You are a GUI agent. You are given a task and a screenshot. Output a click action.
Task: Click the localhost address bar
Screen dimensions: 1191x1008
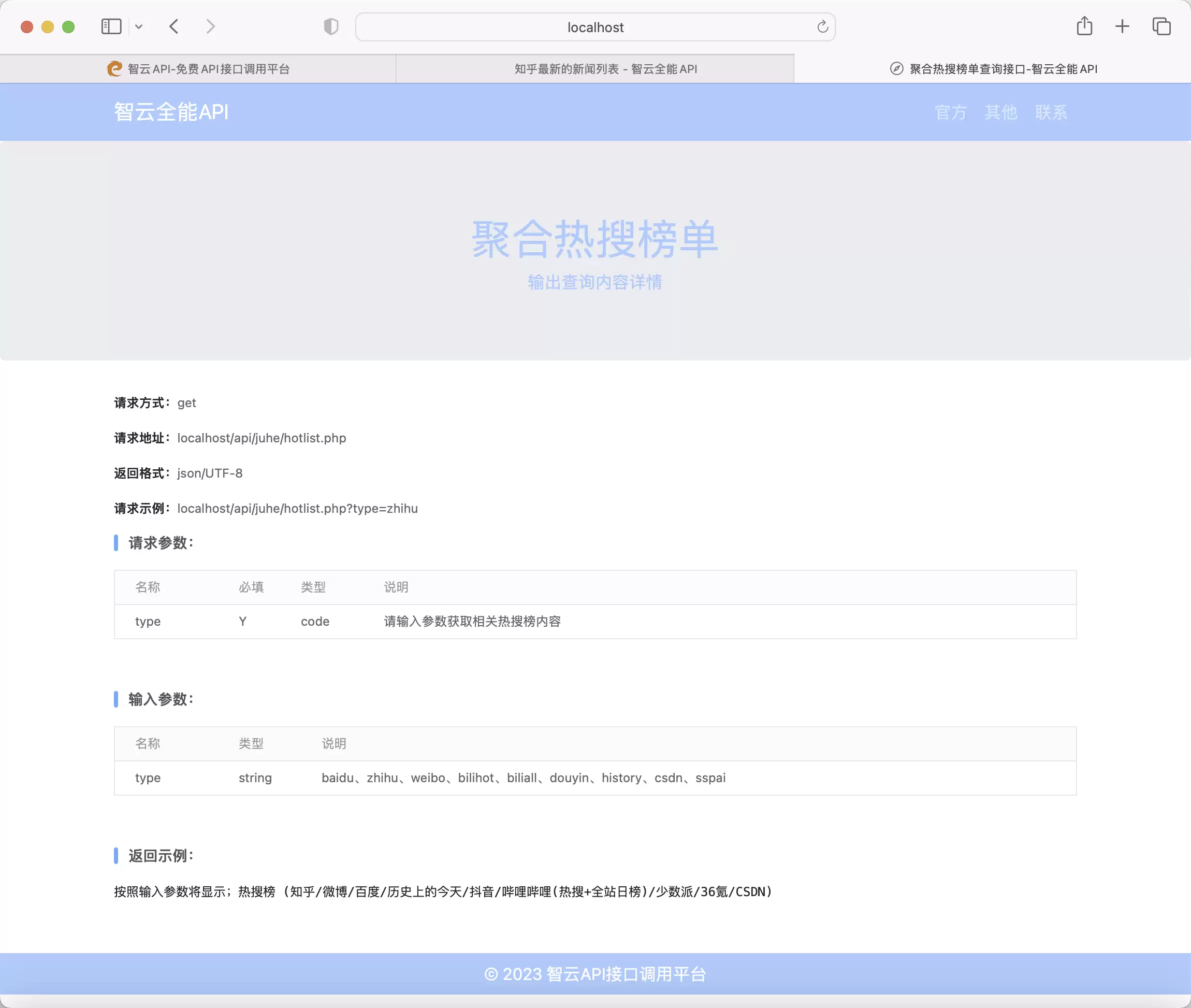click(x=595, y=27)
